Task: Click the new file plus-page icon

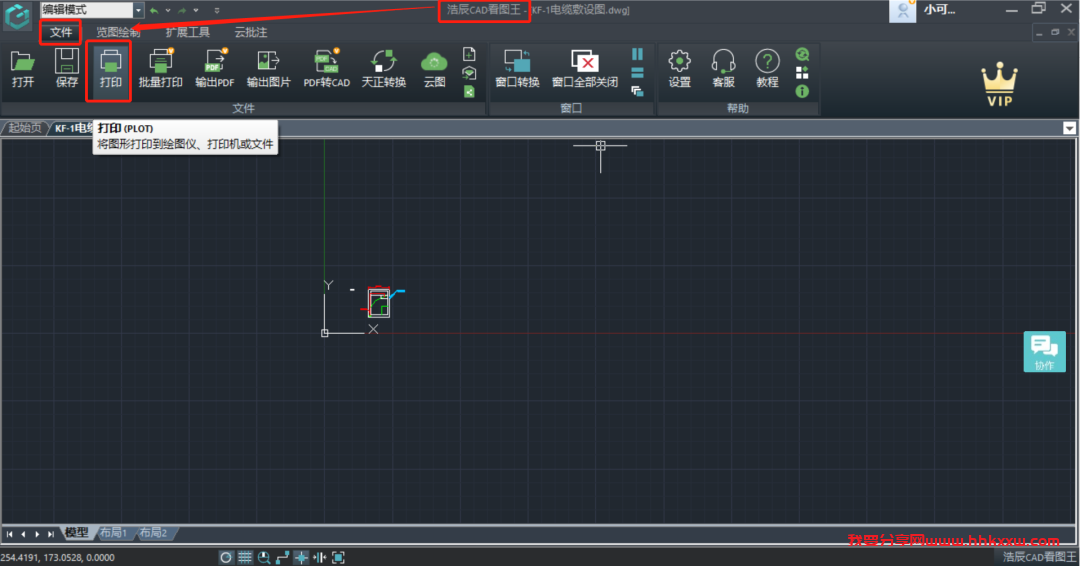Action: point(469,54)
